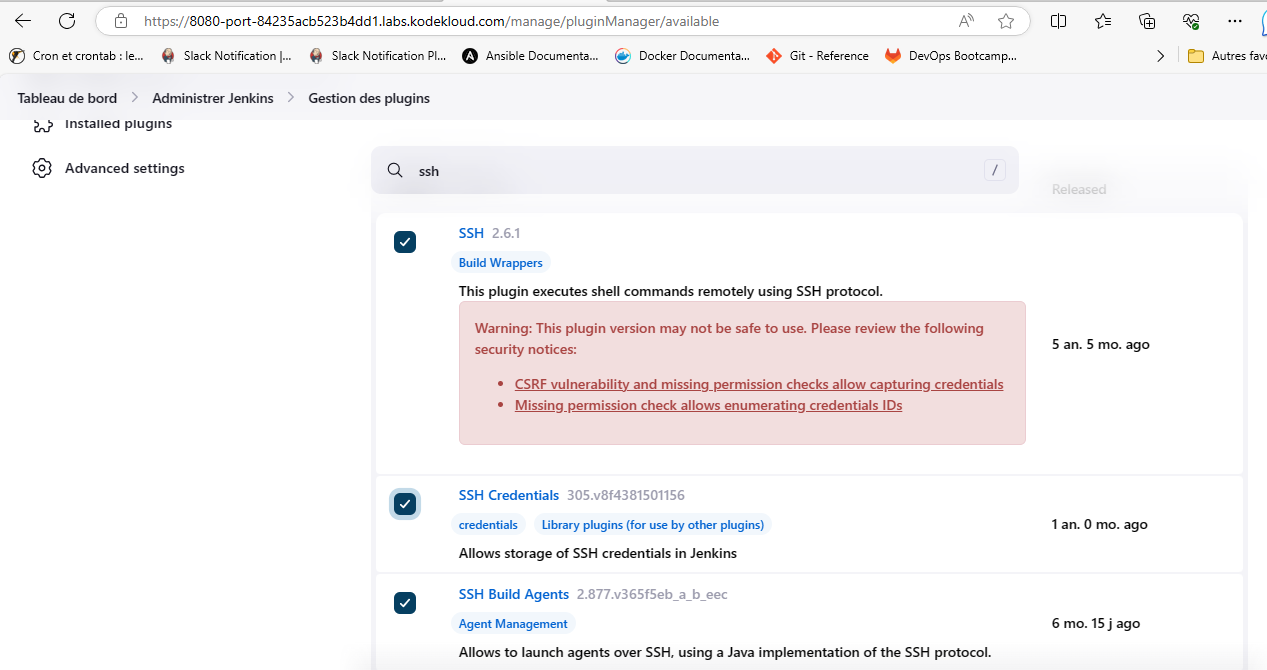This screenshot has width=1267, height=670.
Task: Open the Autres favoris folder
Action: click(1227, 56)
